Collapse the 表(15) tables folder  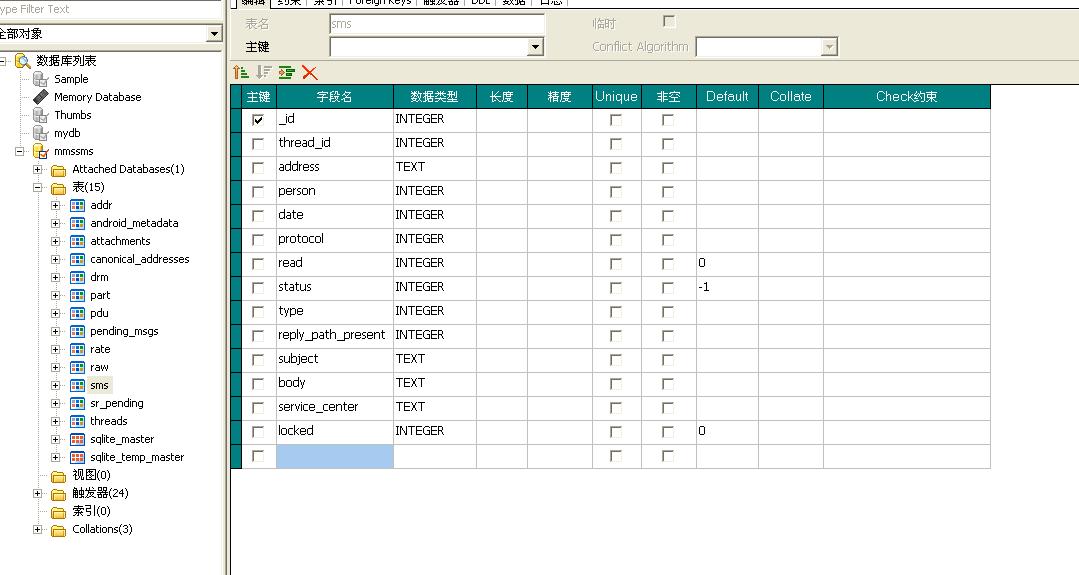38,187
